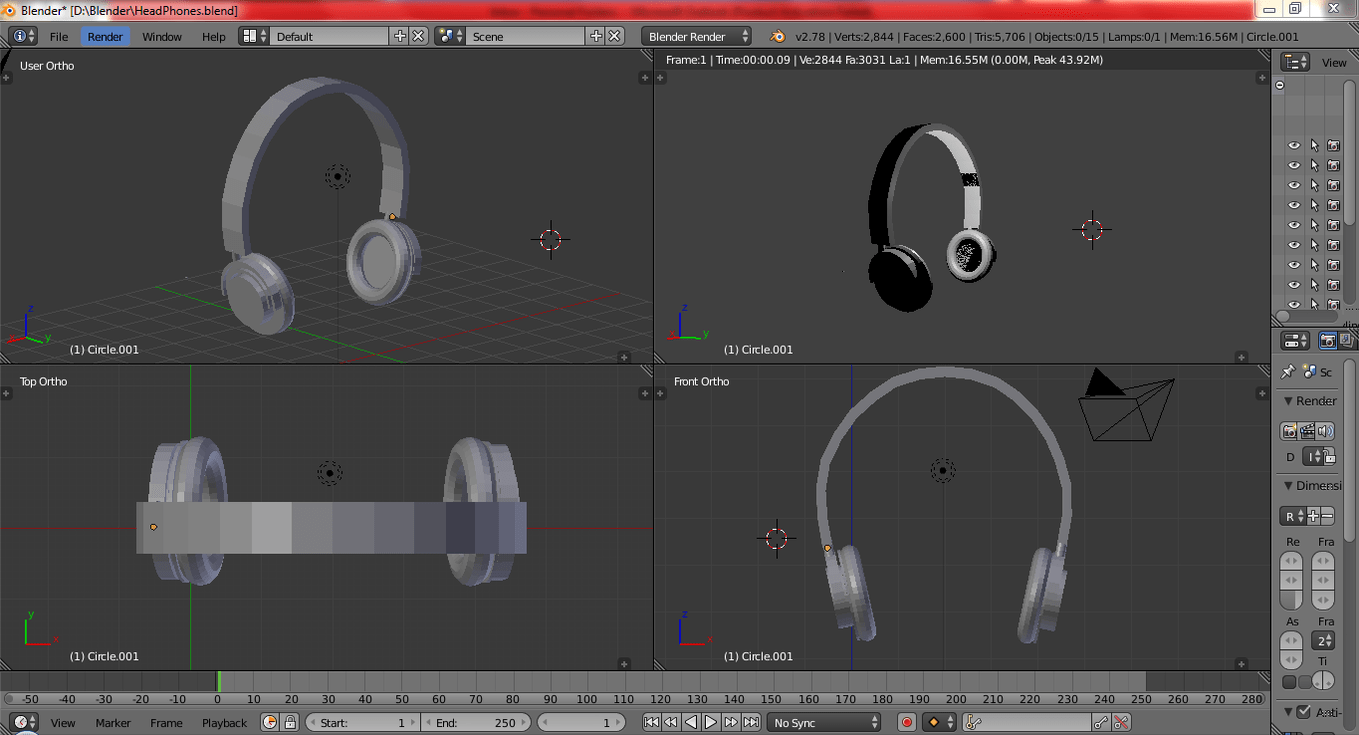
Task: Toggle visibility eye of first outliner object
Action: 1294,146
